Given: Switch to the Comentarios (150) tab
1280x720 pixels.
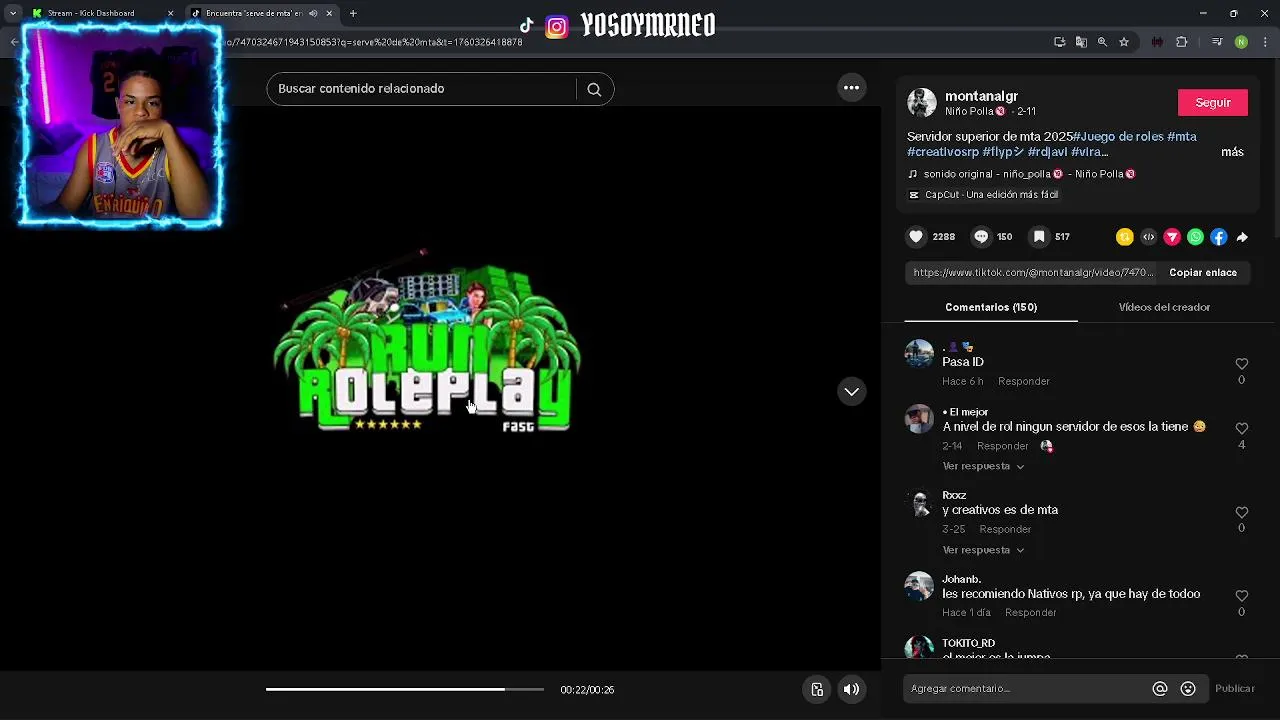Looking at the screenshot, I should point(991,307).
